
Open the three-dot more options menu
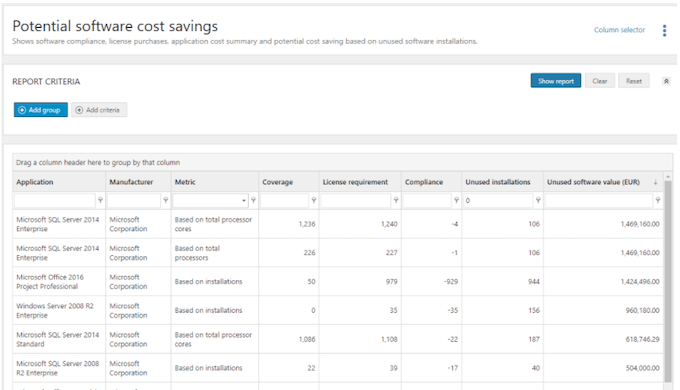[664, 30]
